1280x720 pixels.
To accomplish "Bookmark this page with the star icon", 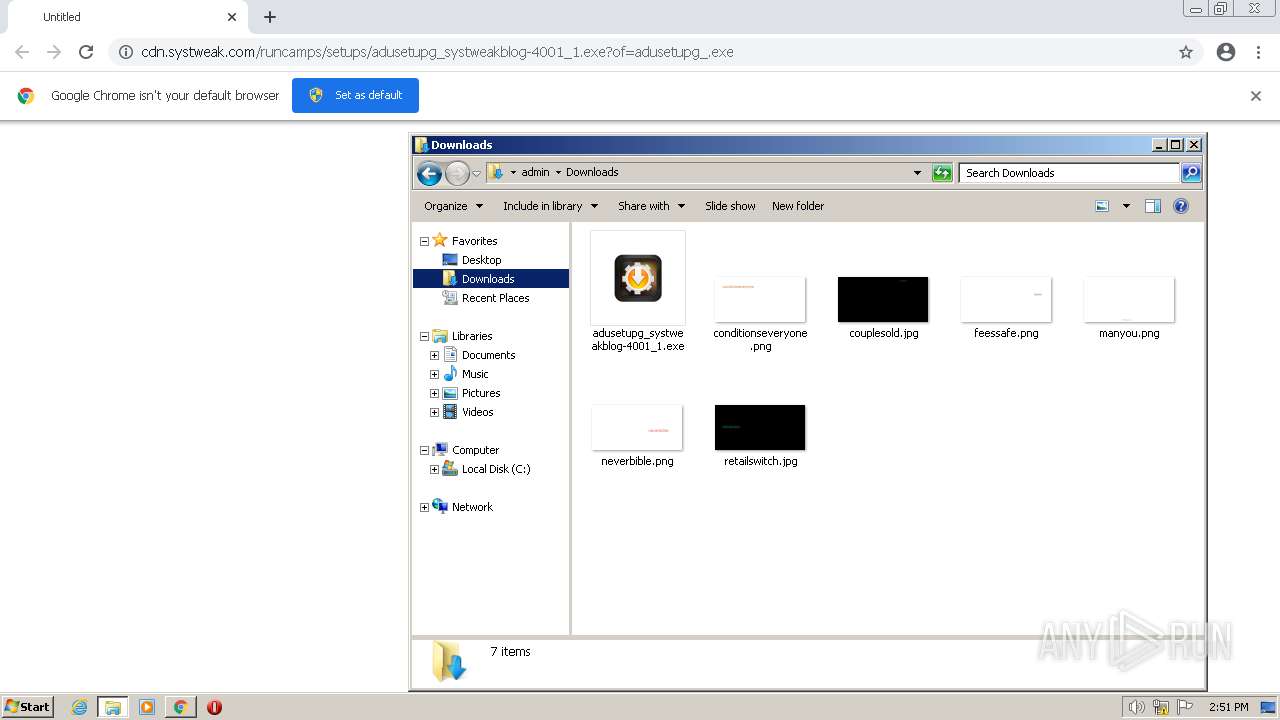I will 1186,52.
